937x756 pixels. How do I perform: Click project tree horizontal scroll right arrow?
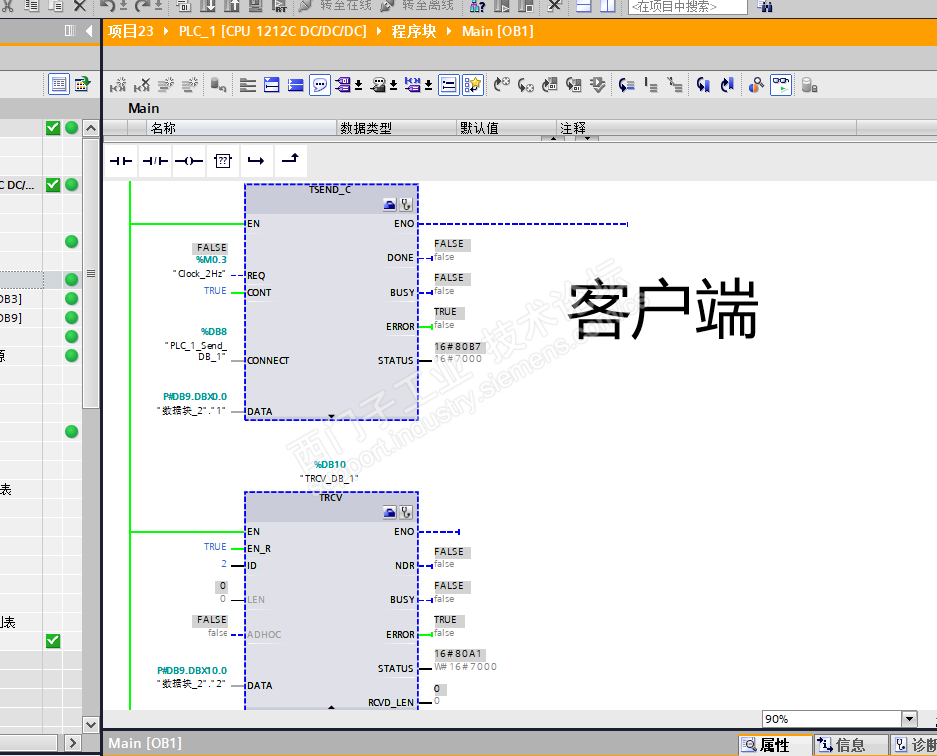73,743
